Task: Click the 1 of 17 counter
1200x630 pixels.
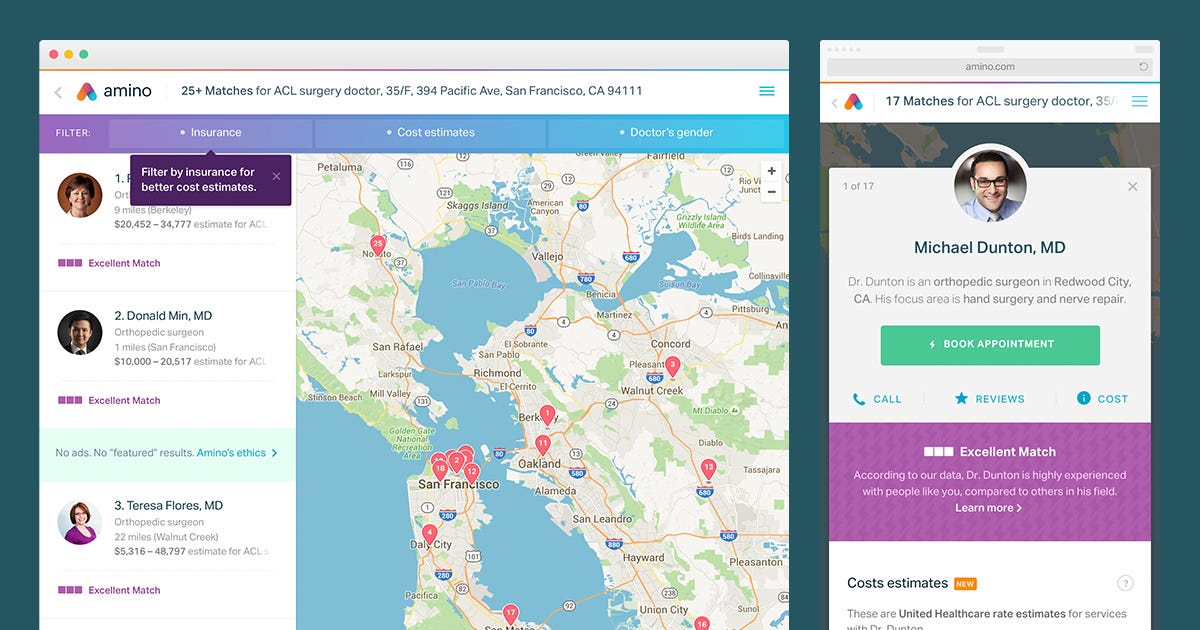Action: click(x=858, y=186)
